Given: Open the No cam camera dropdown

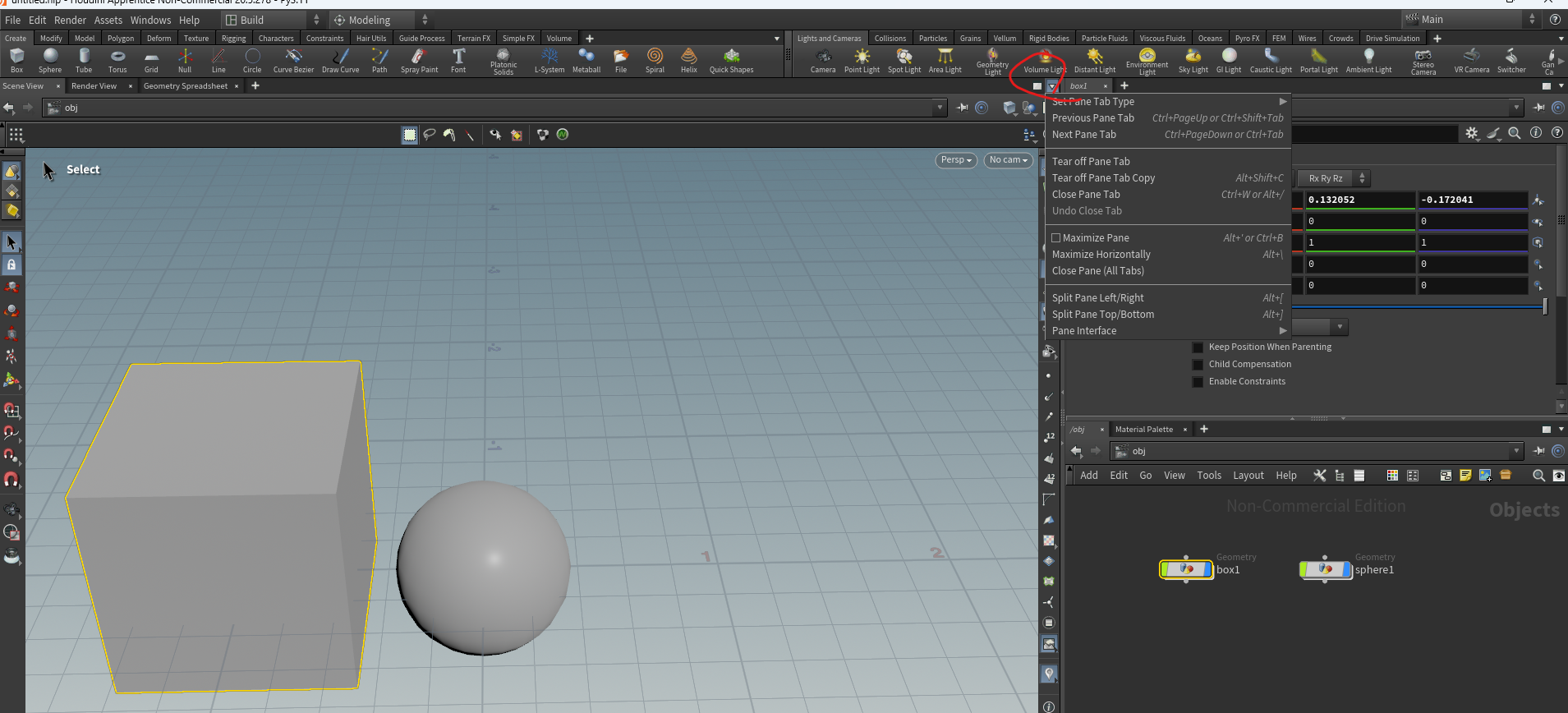Looking at the screenshot, I should 1009,160.
